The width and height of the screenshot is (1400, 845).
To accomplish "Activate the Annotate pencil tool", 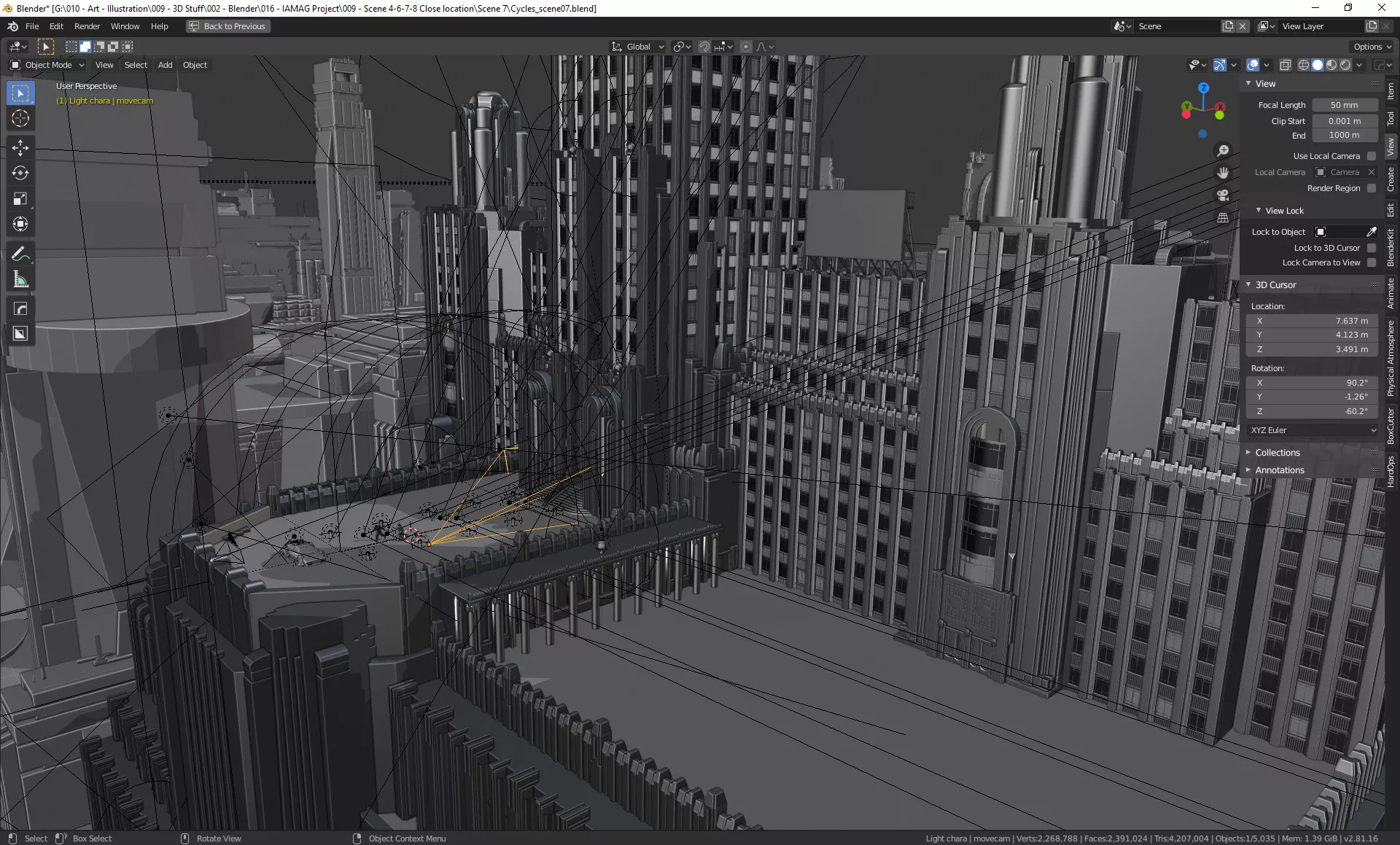I will click(x=20, y=254).
